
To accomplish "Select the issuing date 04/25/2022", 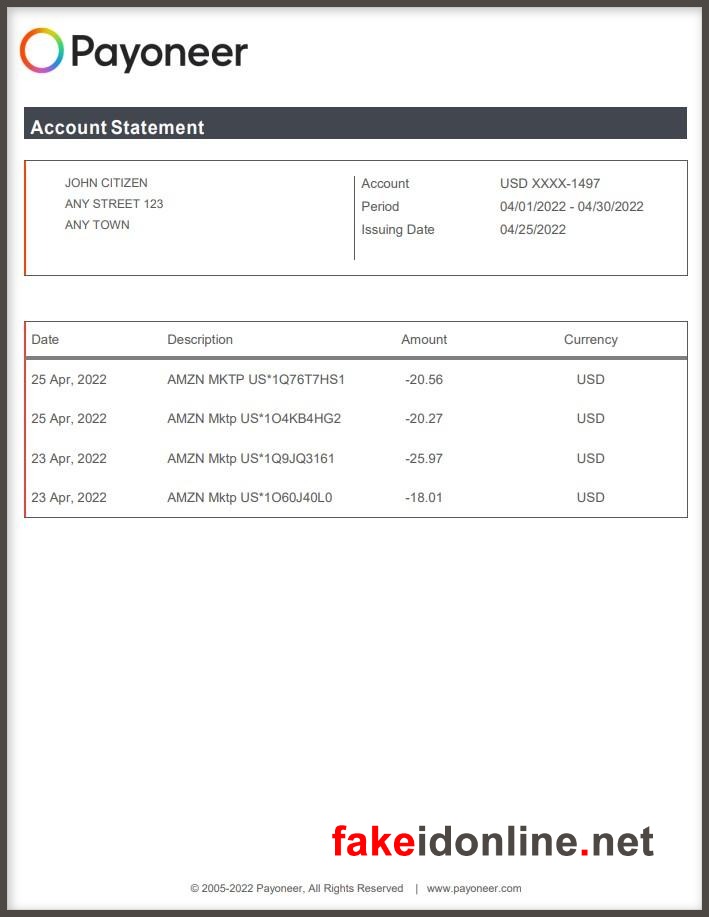I will 533,229.
